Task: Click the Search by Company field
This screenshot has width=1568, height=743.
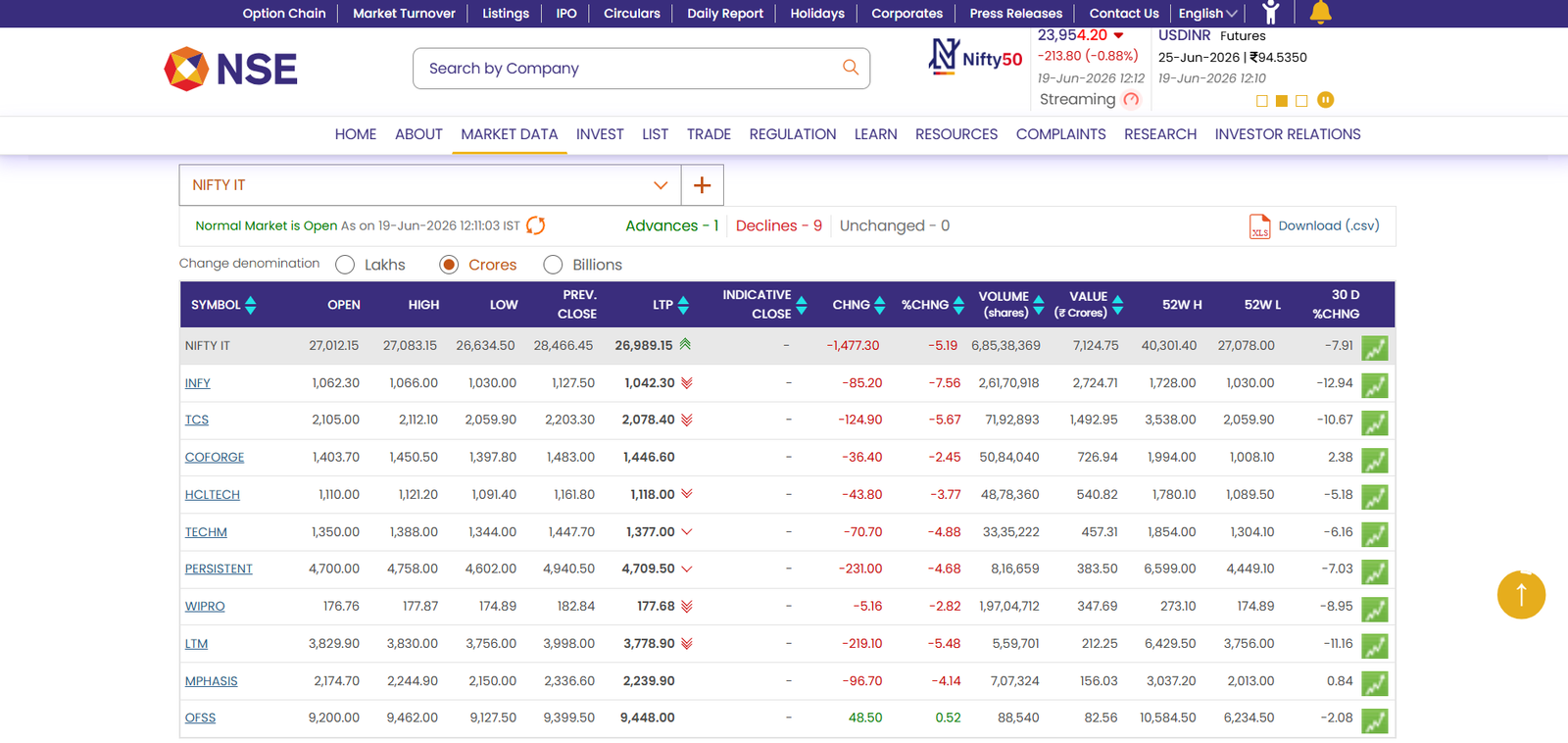Action: click(627, 69)
